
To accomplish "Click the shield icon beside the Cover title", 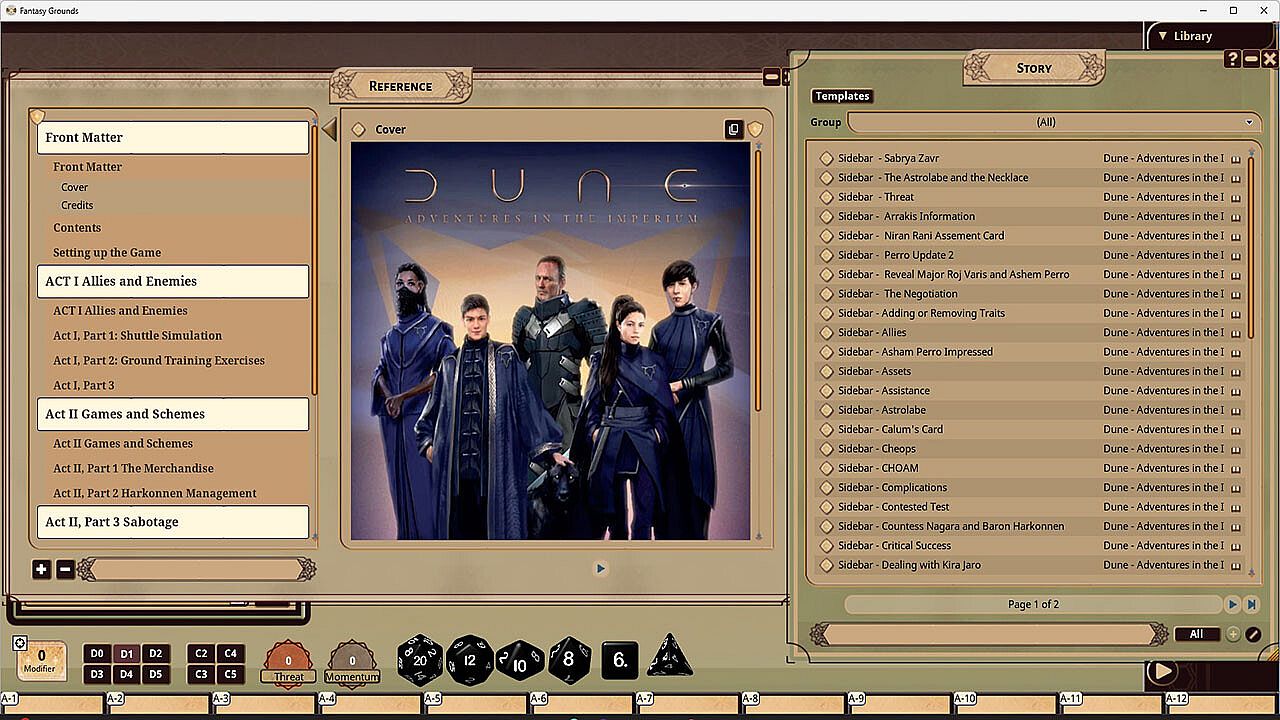I will pyautogui.click(x=756, y=129).
